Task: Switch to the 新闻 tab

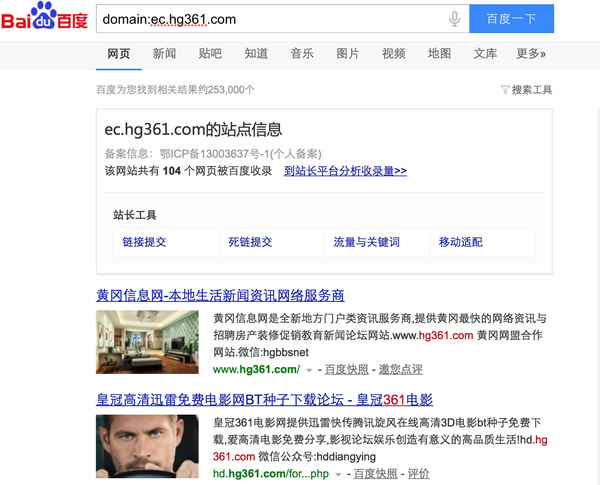Action: tap(164, 54)
